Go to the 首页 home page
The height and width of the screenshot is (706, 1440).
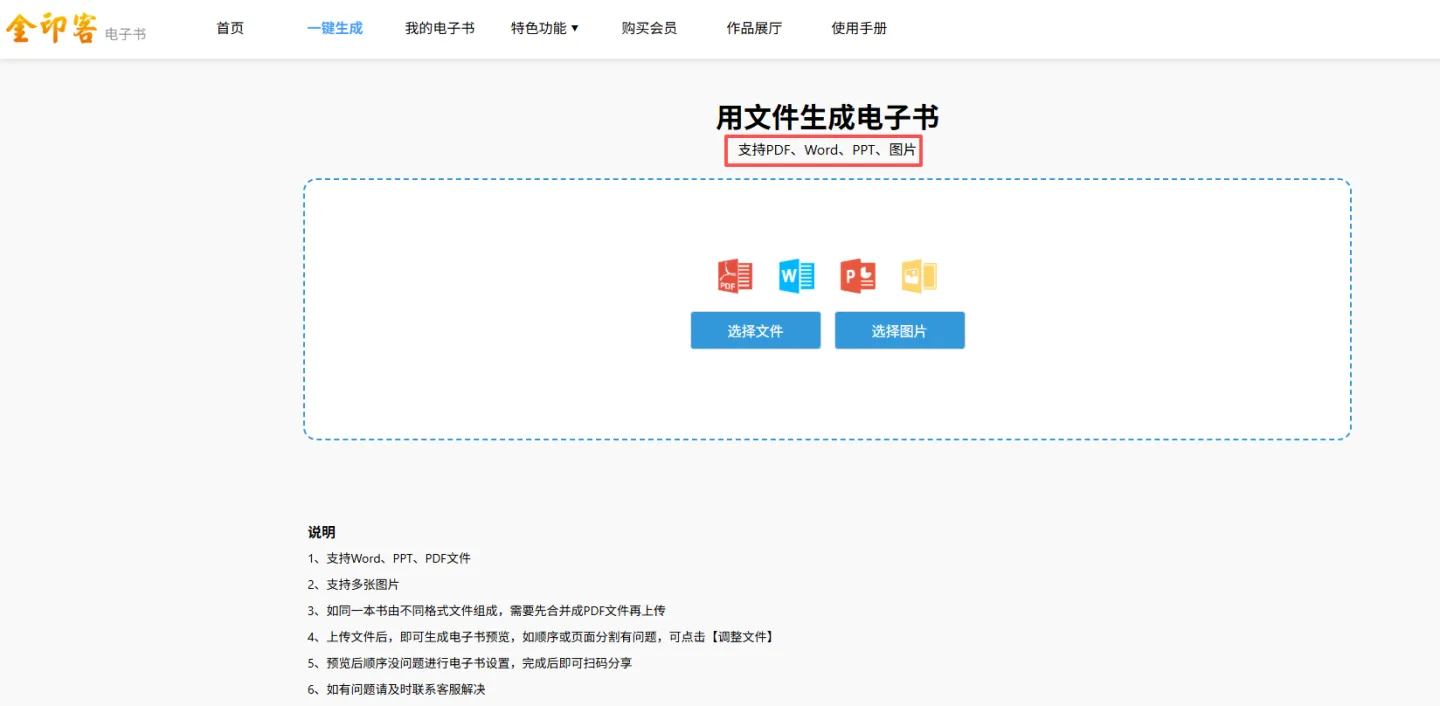click(230, 28)
